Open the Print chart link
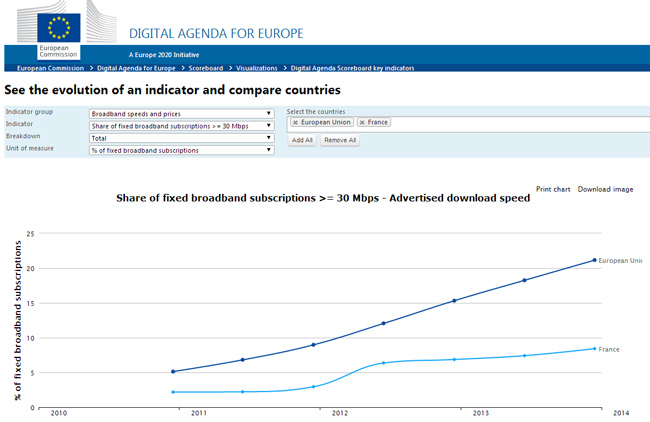Viewport: 650px width, 422px height. pyautogui.click(x=553, y=189)
